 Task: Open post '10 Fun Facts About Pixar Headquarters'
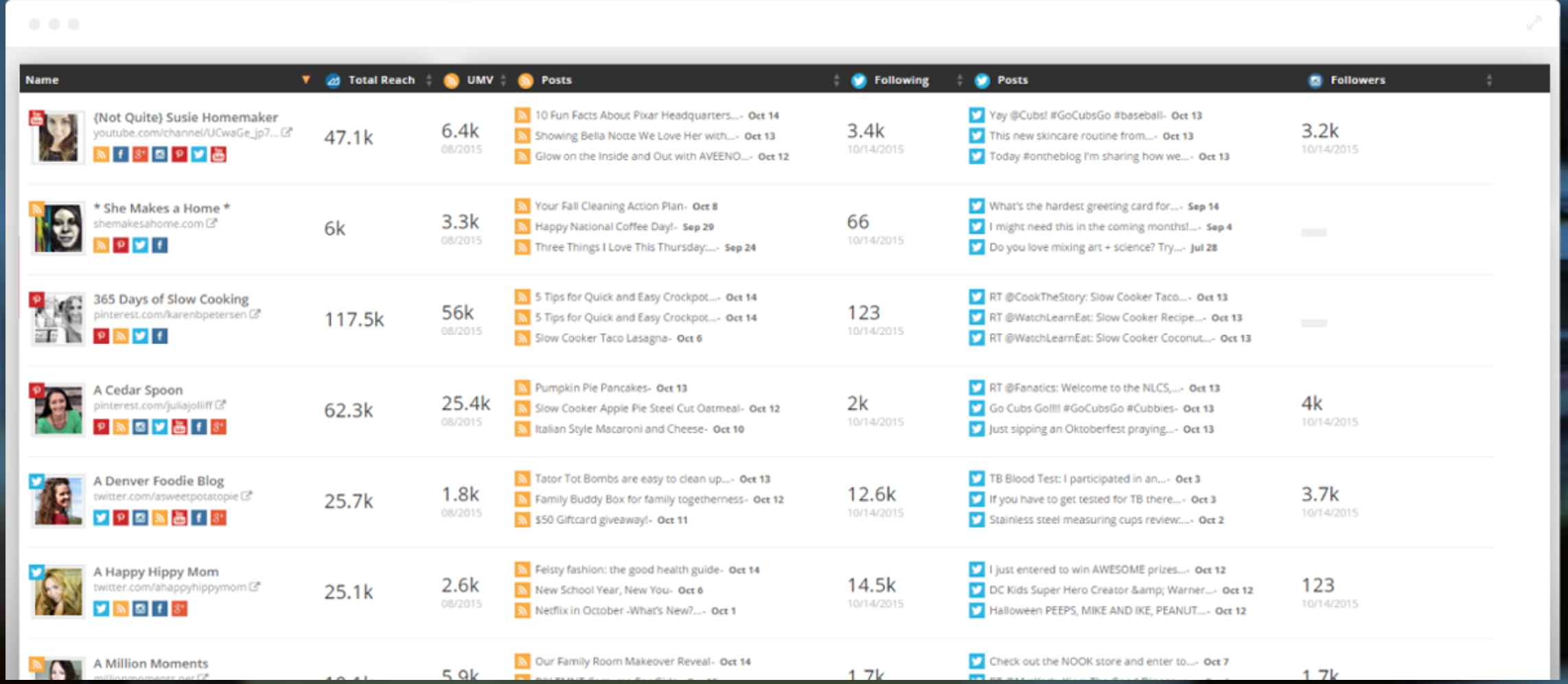click(x=638, y=115)
